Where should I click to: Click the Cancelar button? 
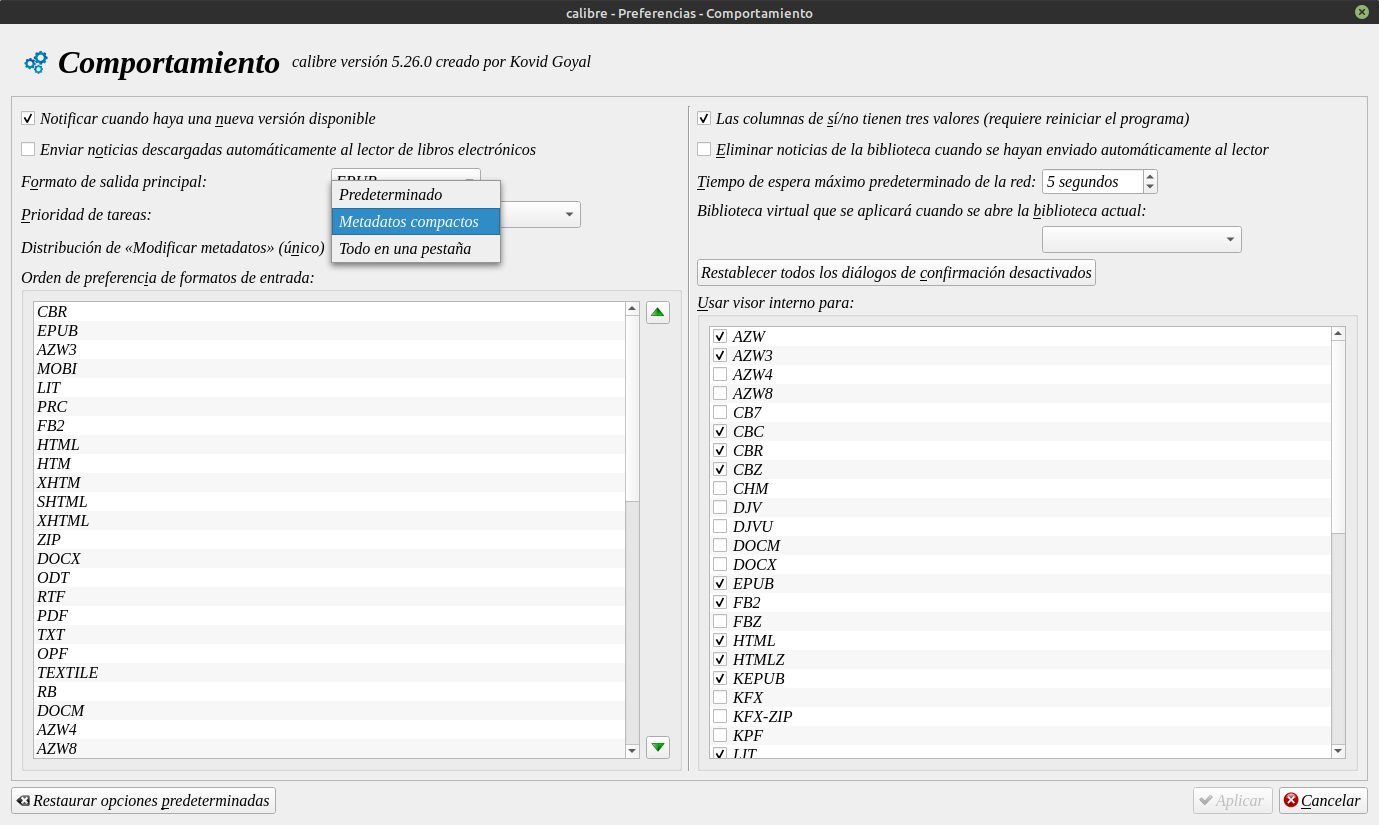1322,801
